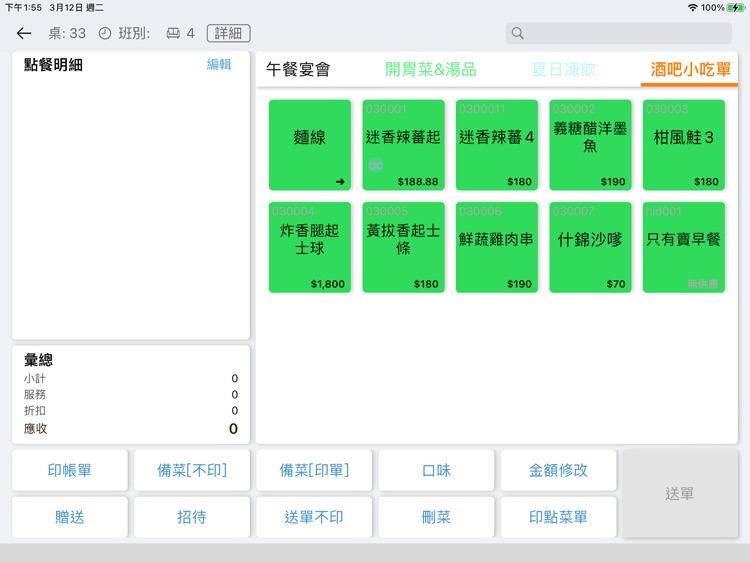750x562 pixels.
Task: Add 迷香辣蕃 4 item
Action: [x=496, y=145]
